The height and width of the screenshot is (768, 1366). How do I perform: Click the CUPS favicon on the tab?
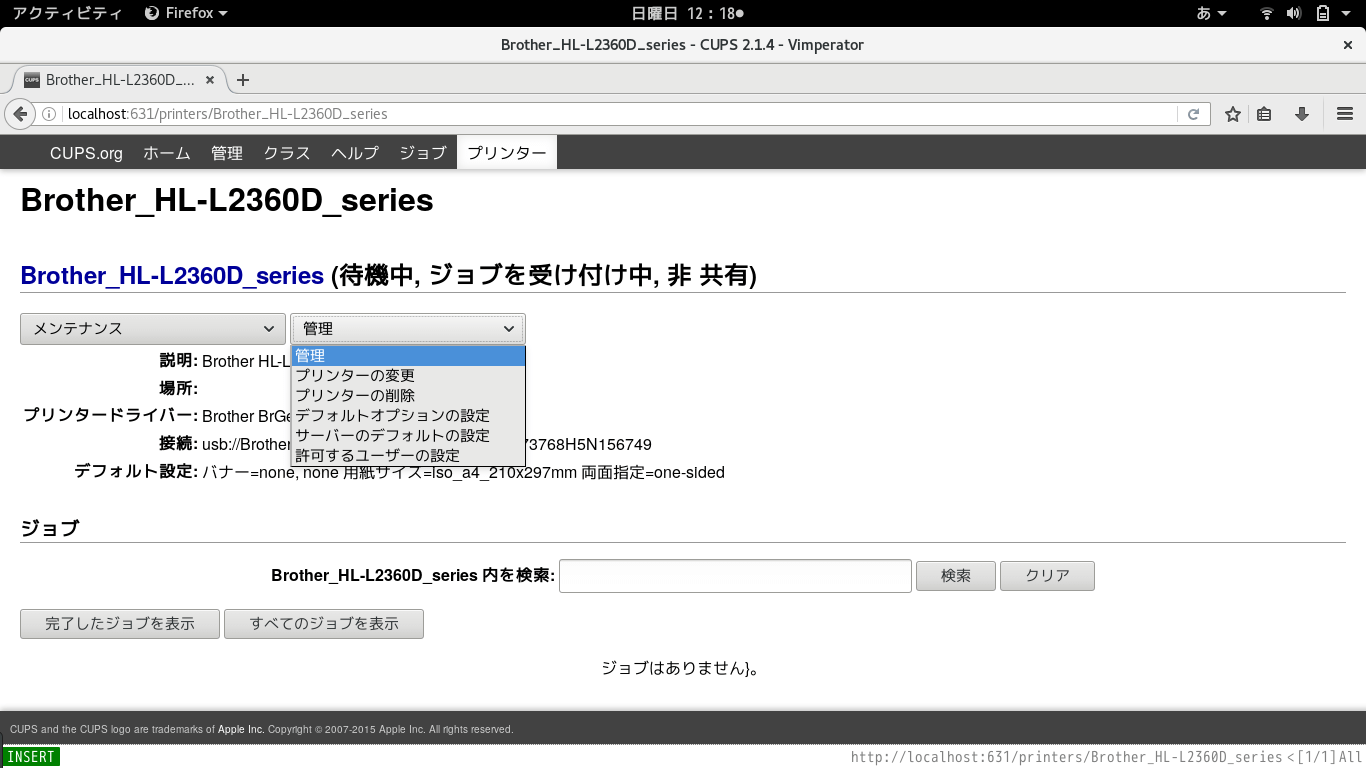(32, 80)
